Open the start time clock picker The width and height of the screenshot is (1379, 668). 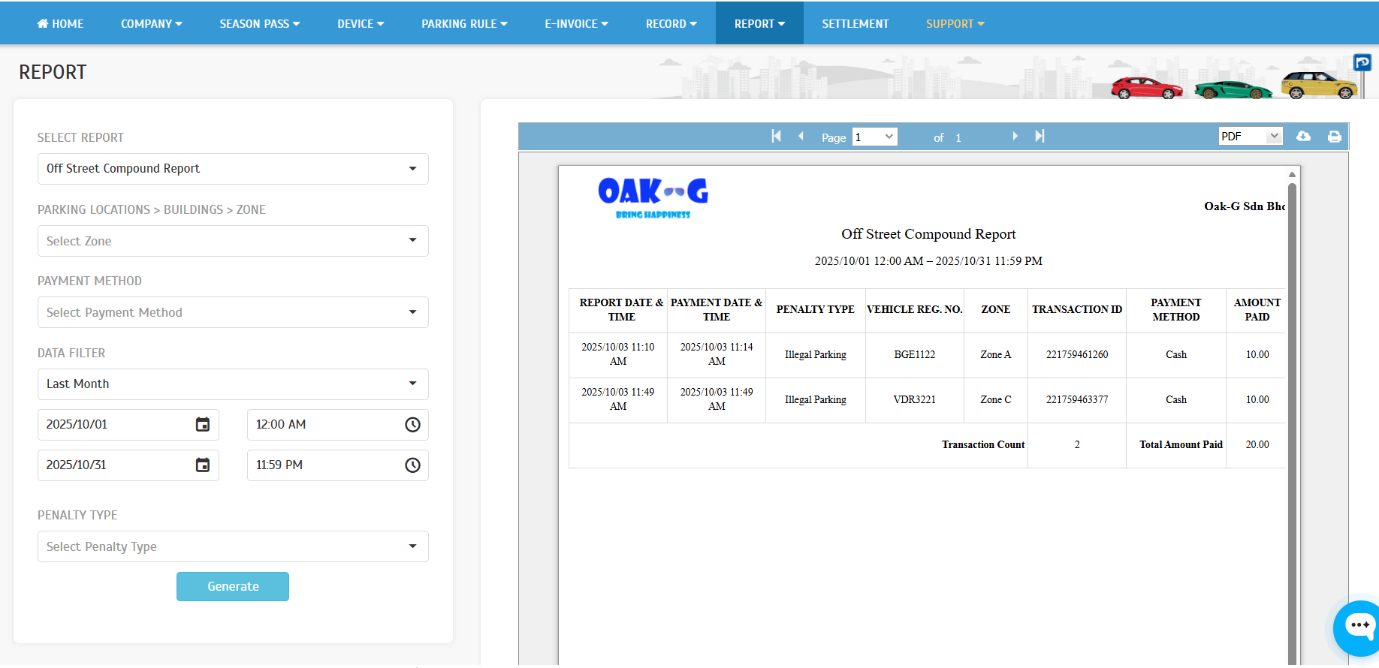point(412,425)
